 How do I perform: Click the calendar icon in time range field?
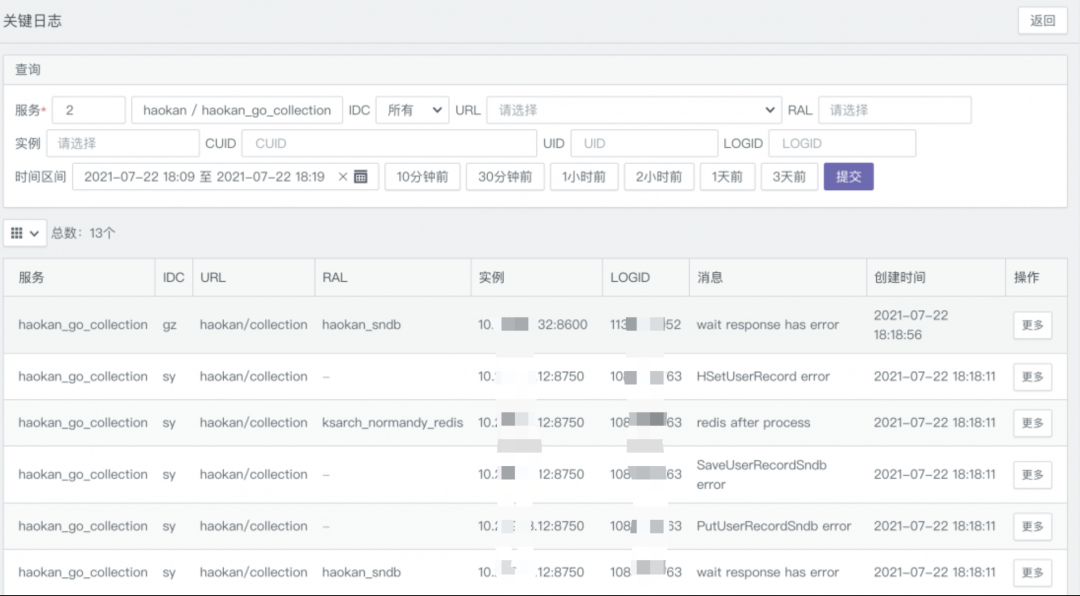361,177
